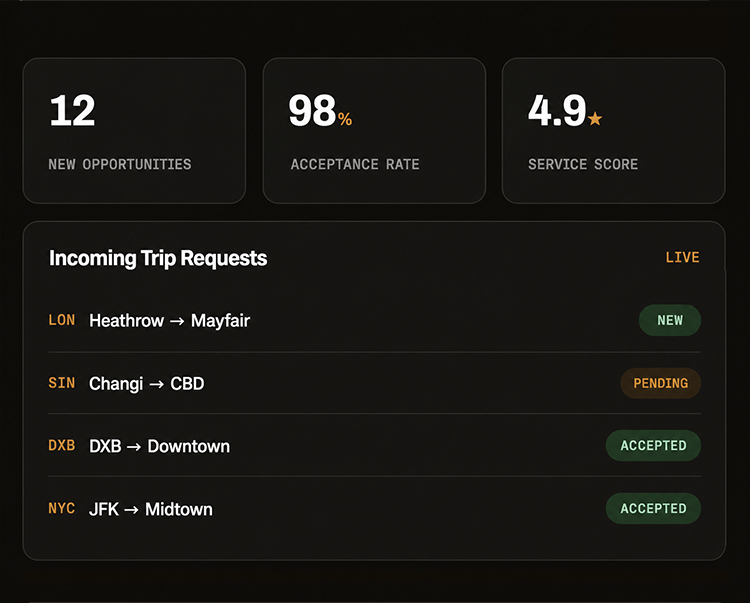Click the ACCEPTED badge for DXB Downtown
Screen dimensions: 750x603
tap(653, 446)
